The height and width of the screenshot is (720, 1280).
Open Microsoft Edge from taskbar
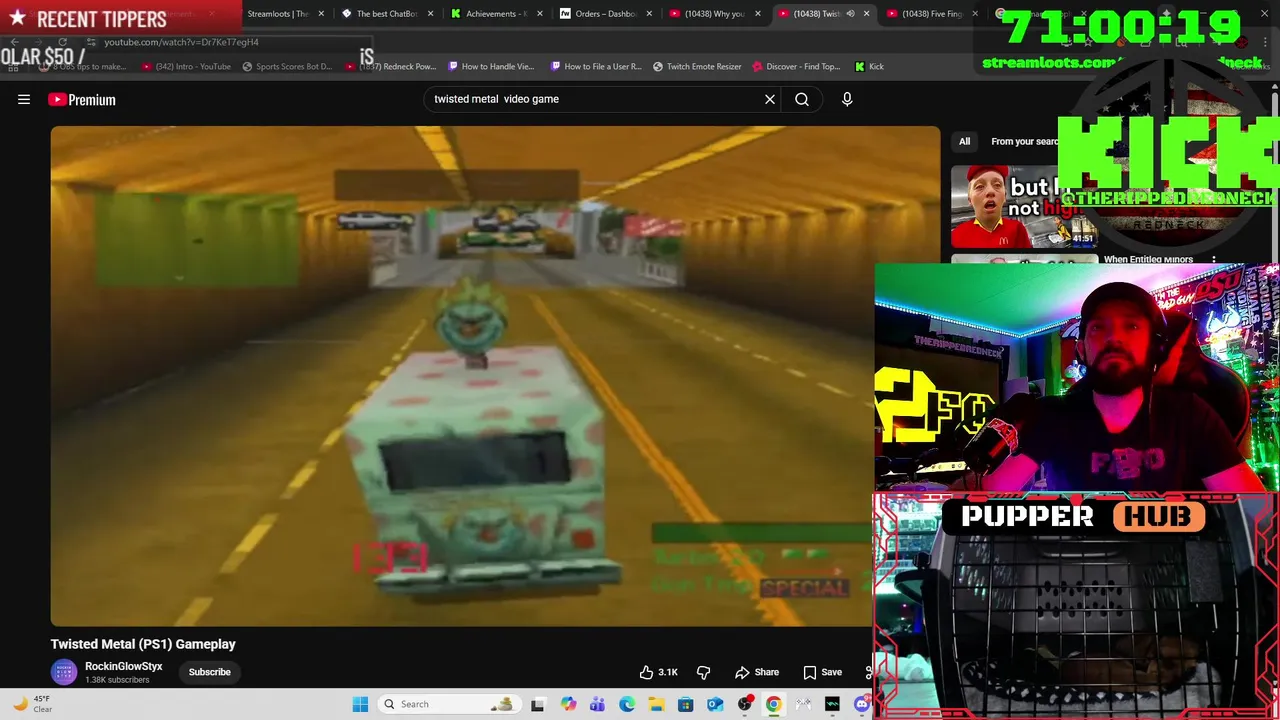click(627, 704)
